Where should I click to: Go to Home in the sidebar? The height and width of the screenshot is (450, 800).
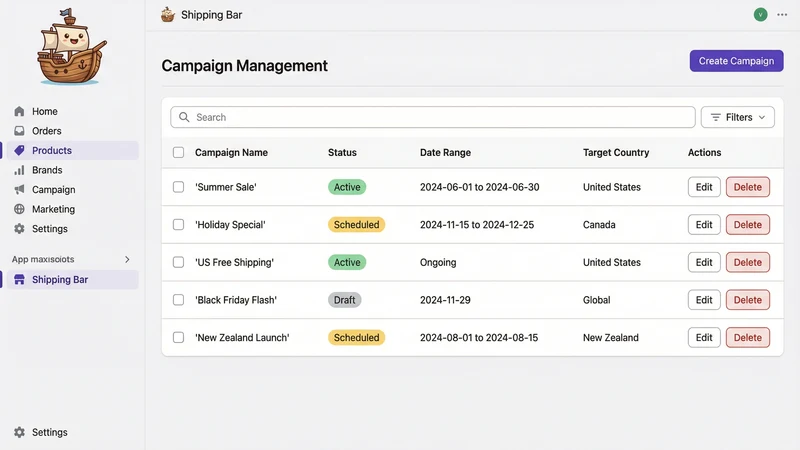pos(72,111)
